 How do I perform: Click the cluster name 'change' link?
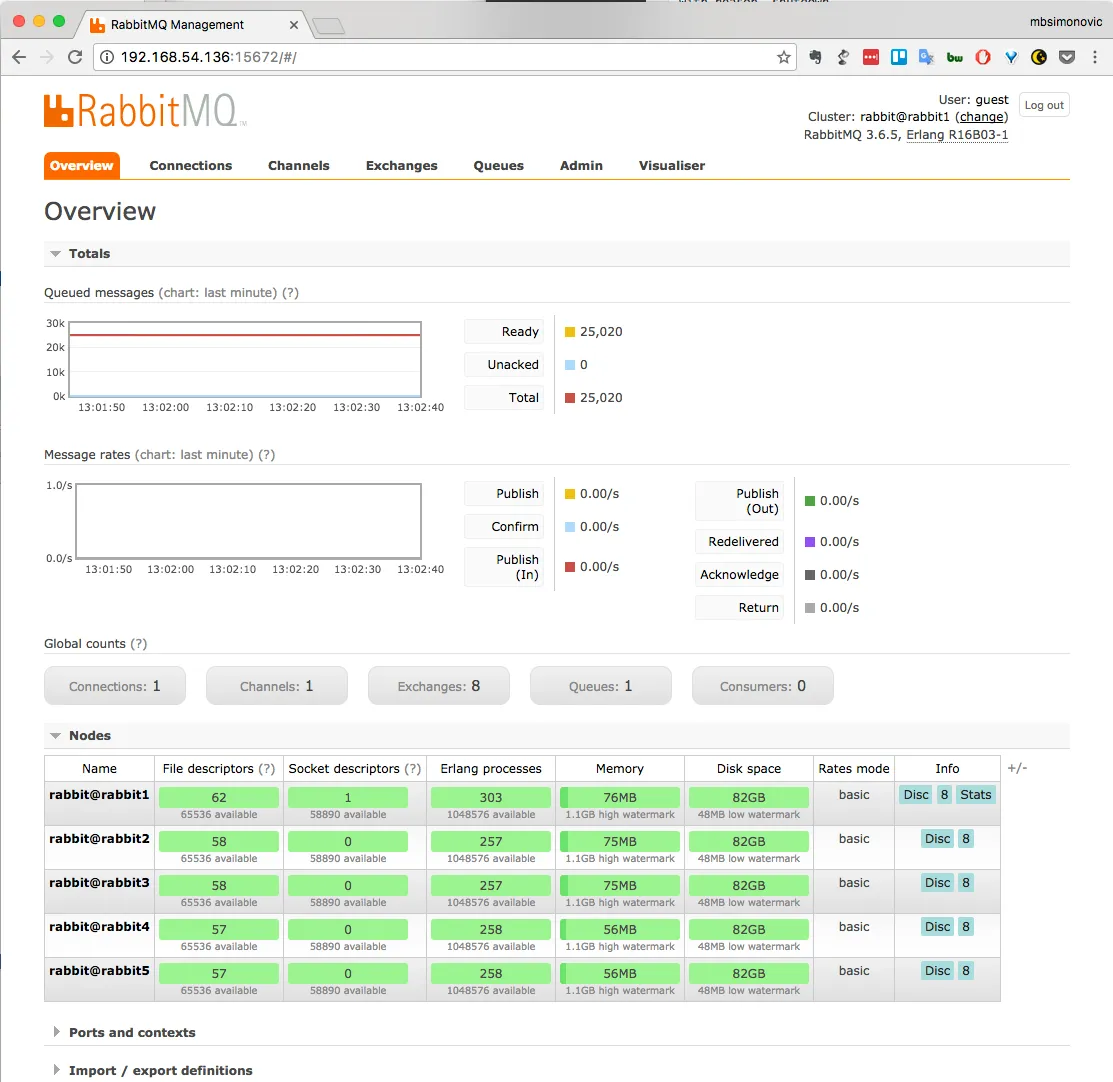(982, 117)
